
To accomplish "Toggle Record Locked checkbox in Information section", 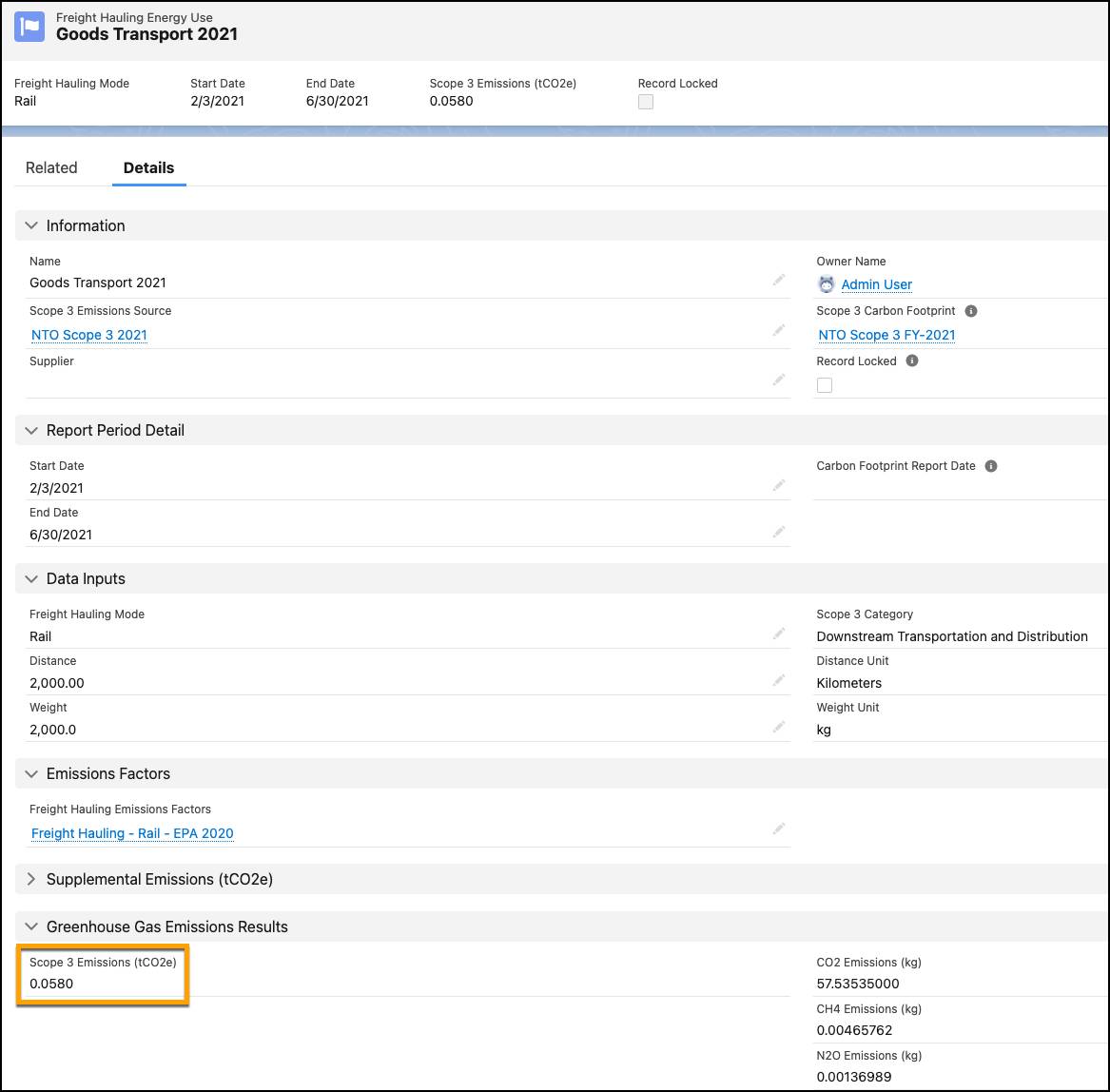I will point(824,385).
